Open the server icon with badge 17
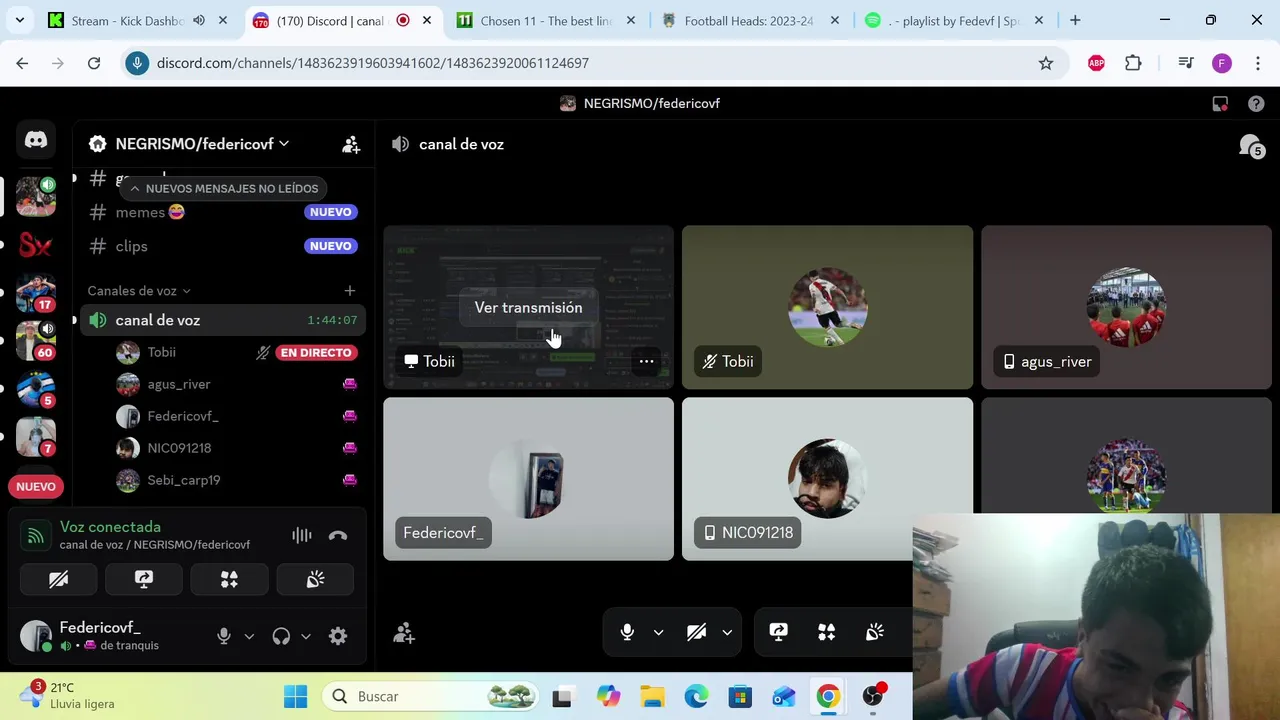Viewport: 1280px width, 720px height. [x=36, y=293]
